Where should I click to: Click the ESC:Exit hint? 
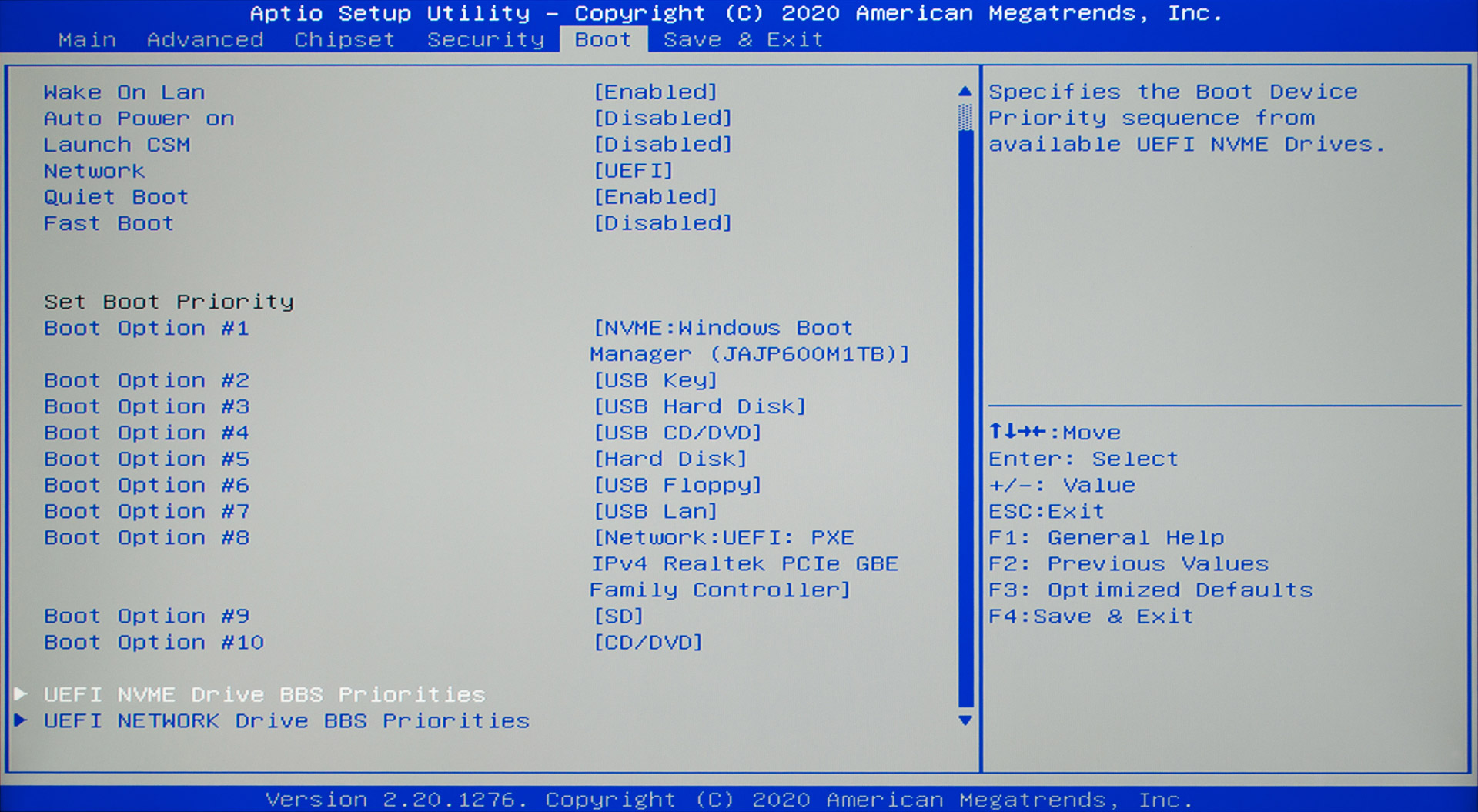pos(1046,511)
